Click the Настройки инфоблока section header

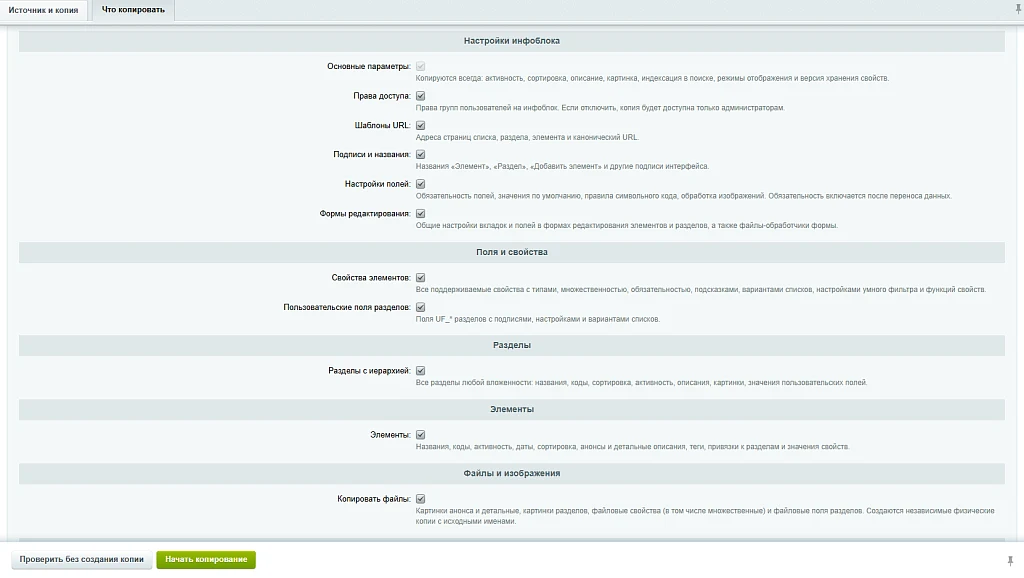pyautogui.click(x=512, y=40)
